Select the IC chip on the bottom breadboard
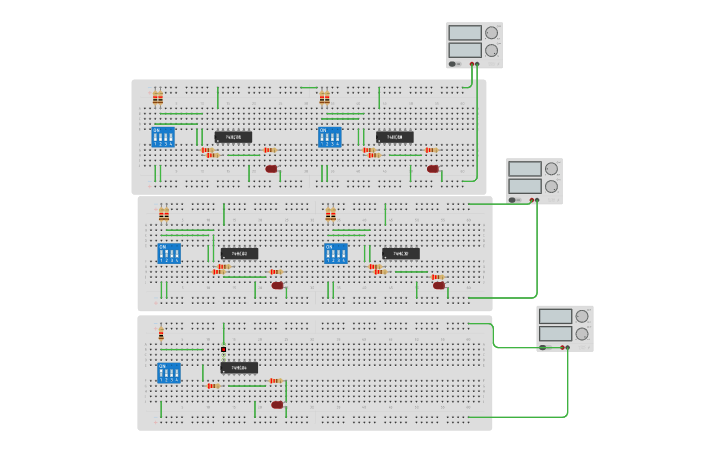This screenshot has height=453, width=725. coord(239,368)
